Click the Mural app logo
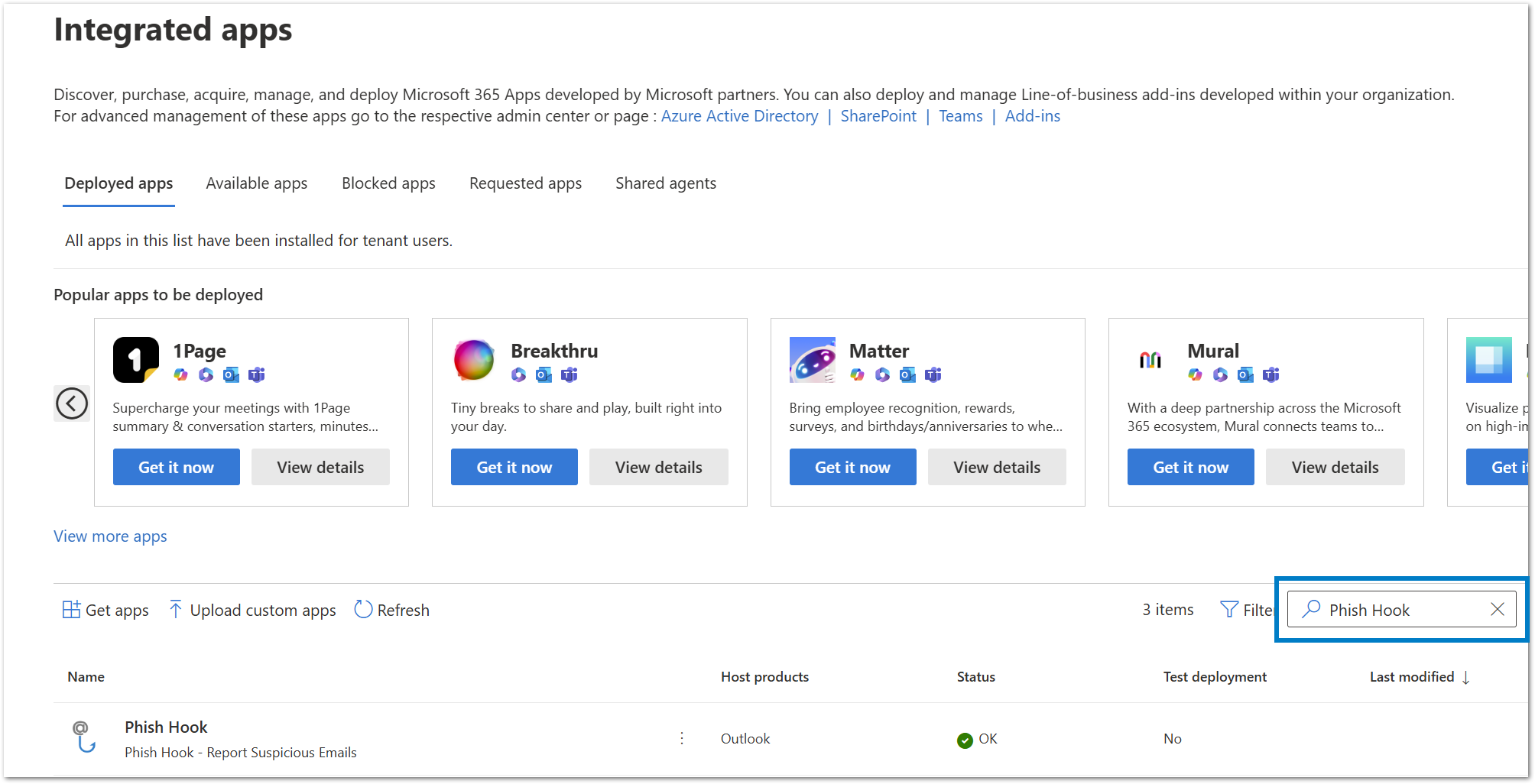 pos(1150,360)
